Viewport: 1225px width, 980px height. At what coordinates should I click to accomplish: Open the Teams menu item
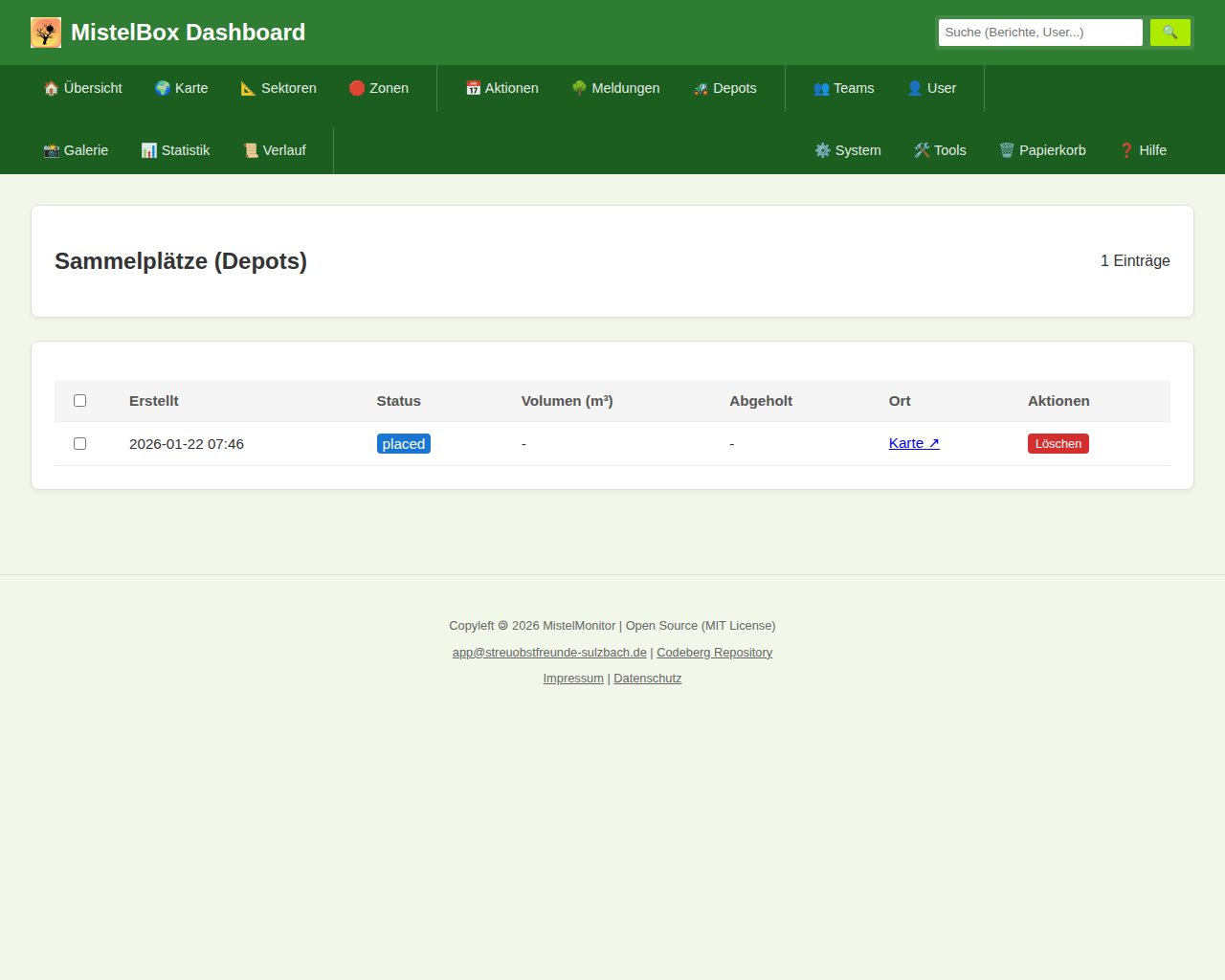tap(843, 88)
